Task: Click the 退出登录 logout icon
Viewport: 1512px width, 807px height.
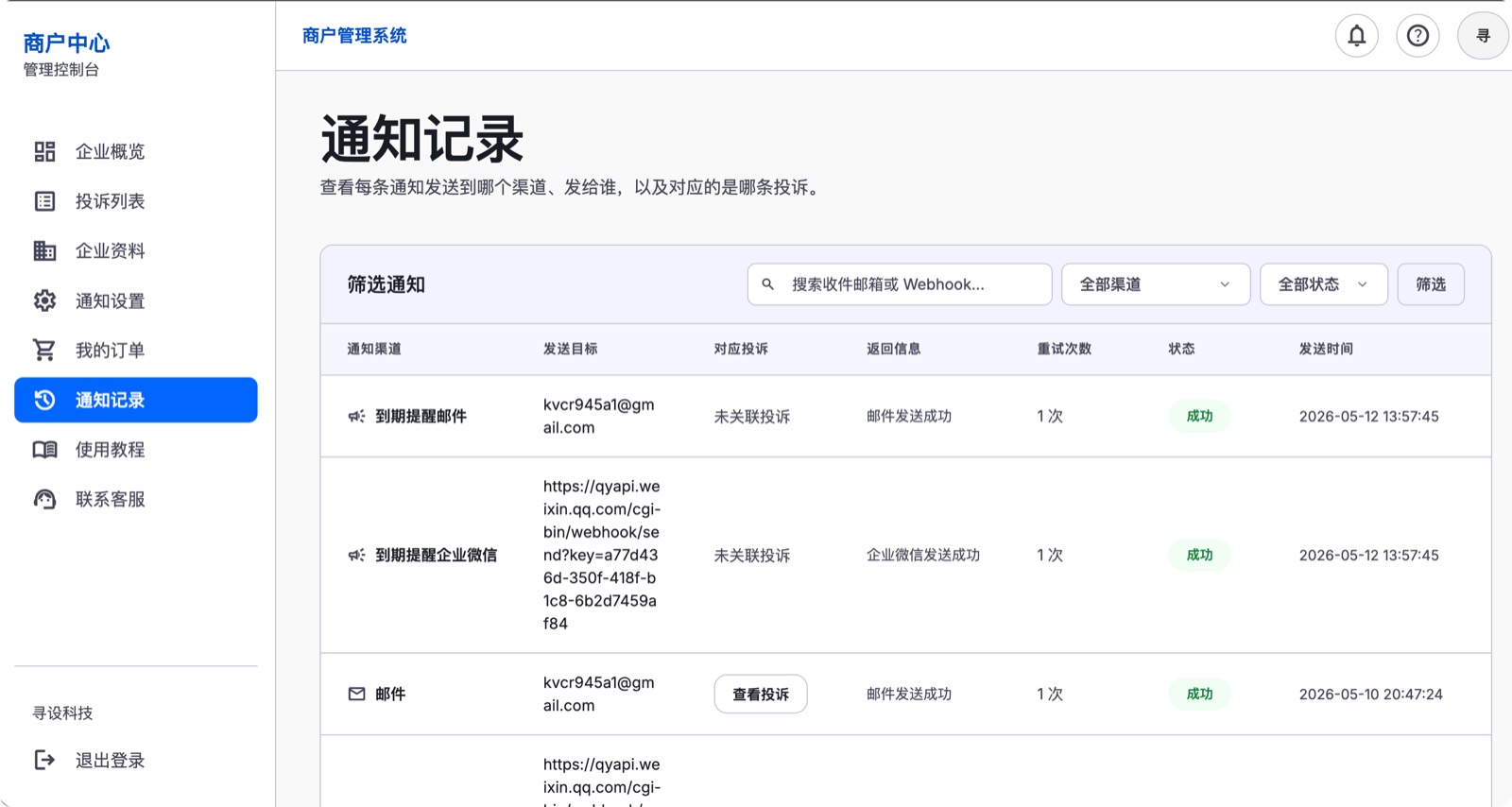Action: pyautogui.click(x=44, y=760)
